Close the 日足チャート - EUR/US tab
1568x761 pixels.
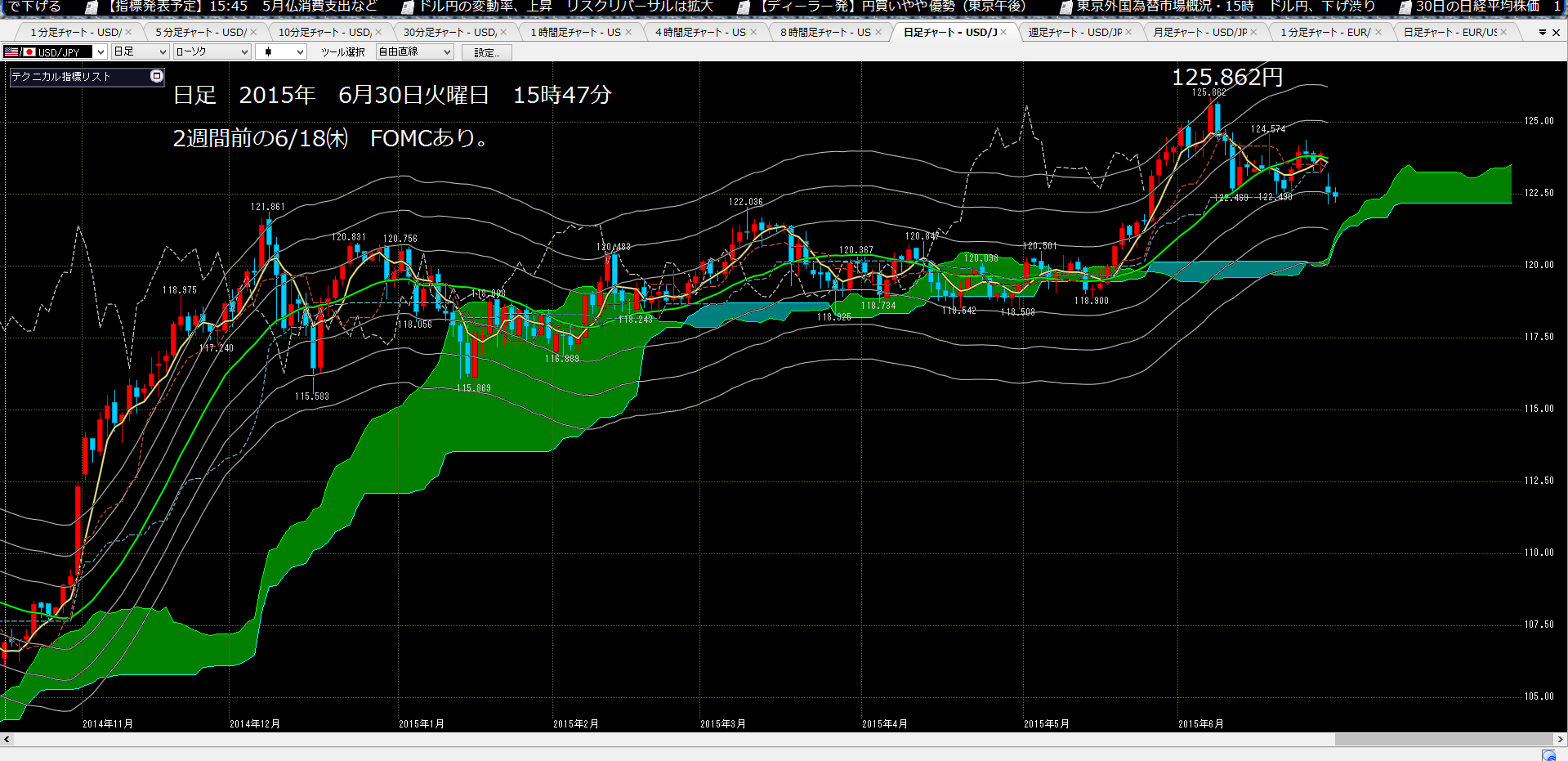pyautogui.click(x=1503, y=32)
